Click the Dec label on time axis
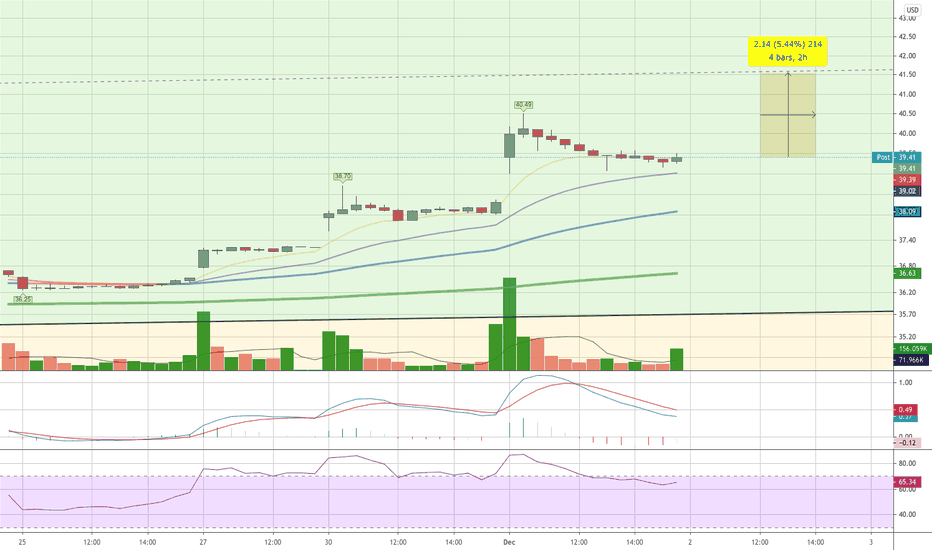Image resolution: width=932 pixels, height=550 pixels. (509, 542)
